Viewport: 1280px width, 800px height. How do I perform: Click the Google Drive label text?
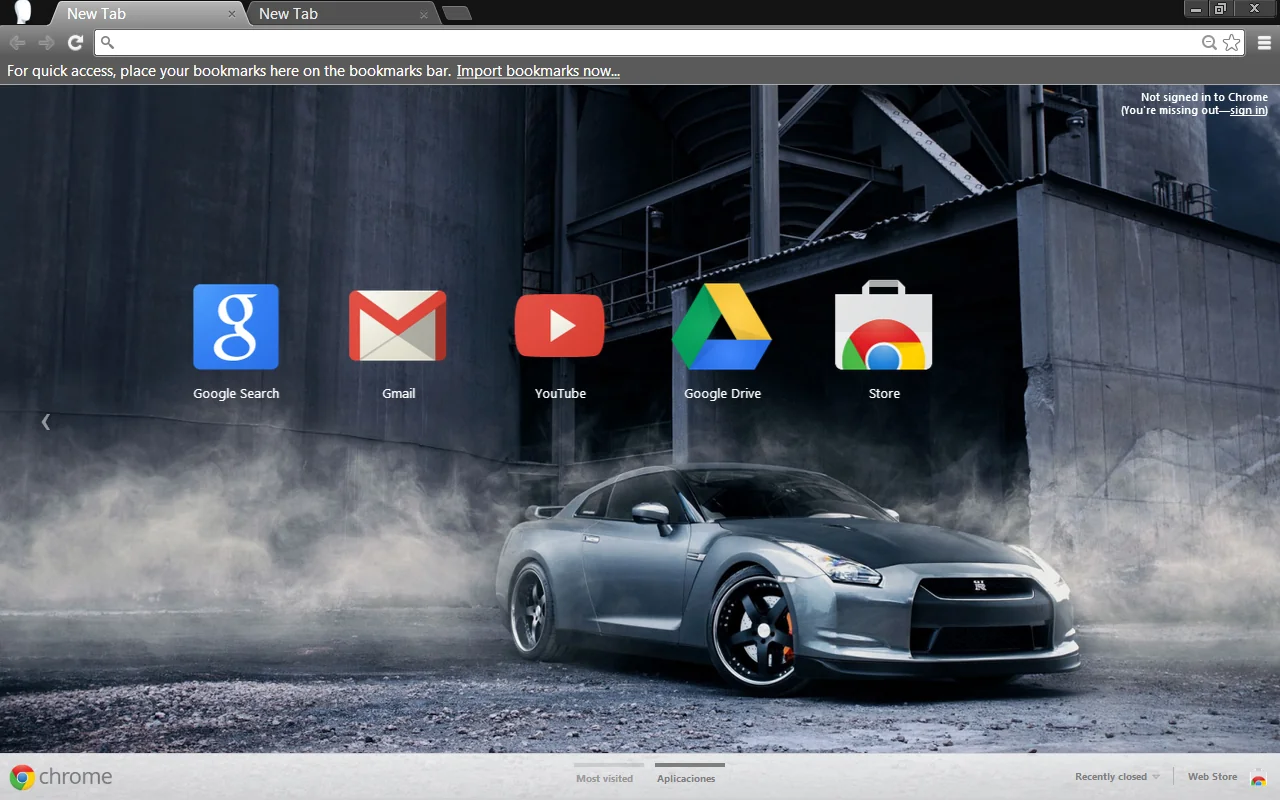coord(722,393)
